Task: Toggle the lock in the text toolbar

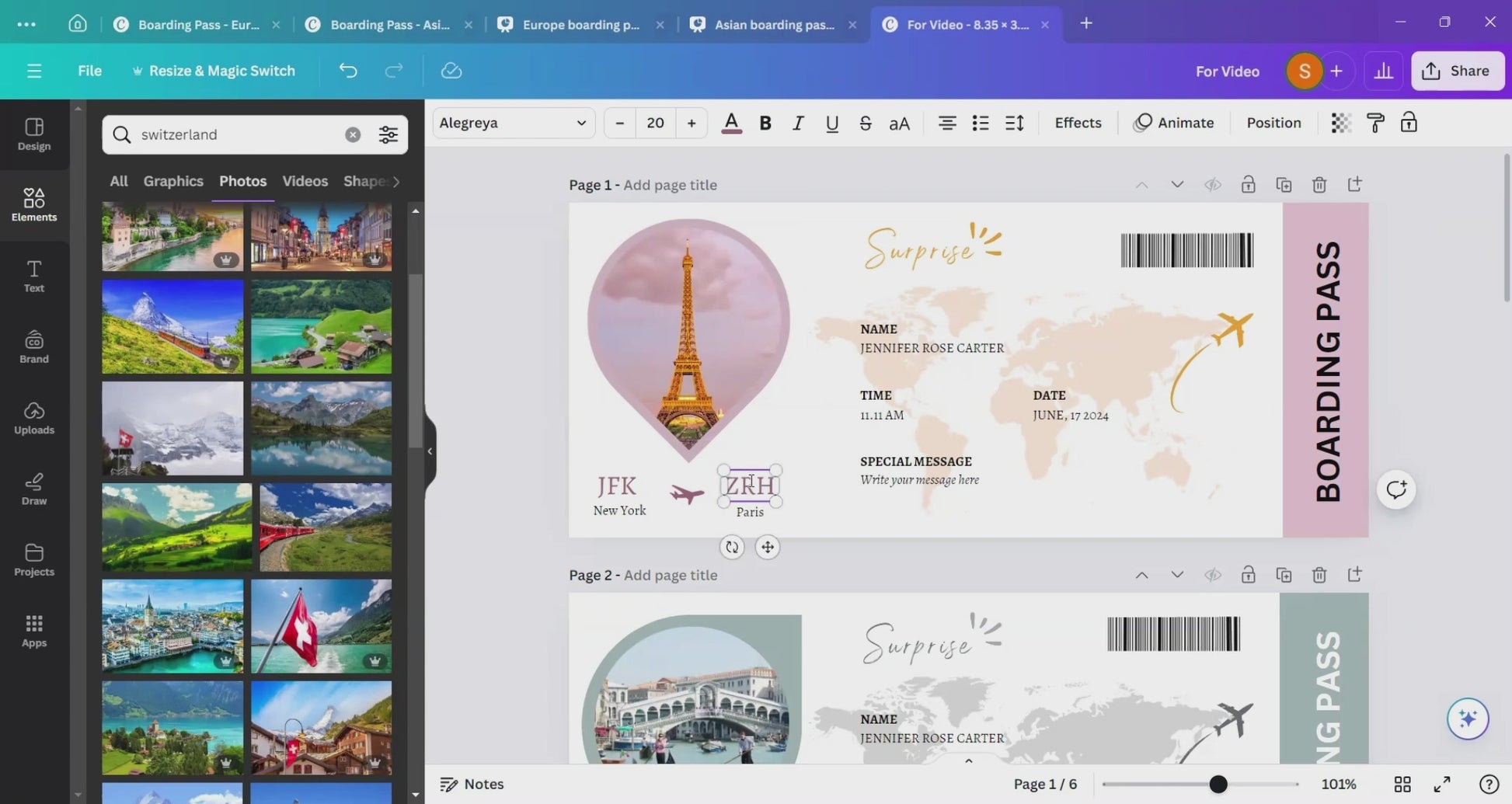Action: 1409,123
